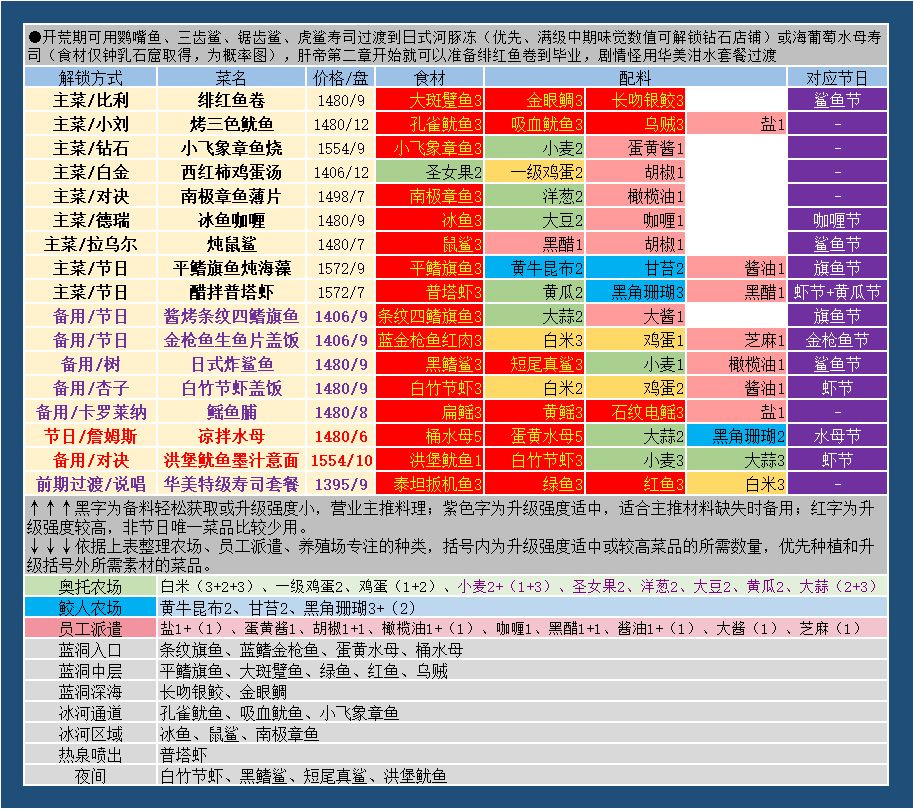This screenshot has height=810, width=913.
Task: Select the red 大斑躄鱼3 ingredient cell
Action: pyautogui.click(x=429, y=100)
